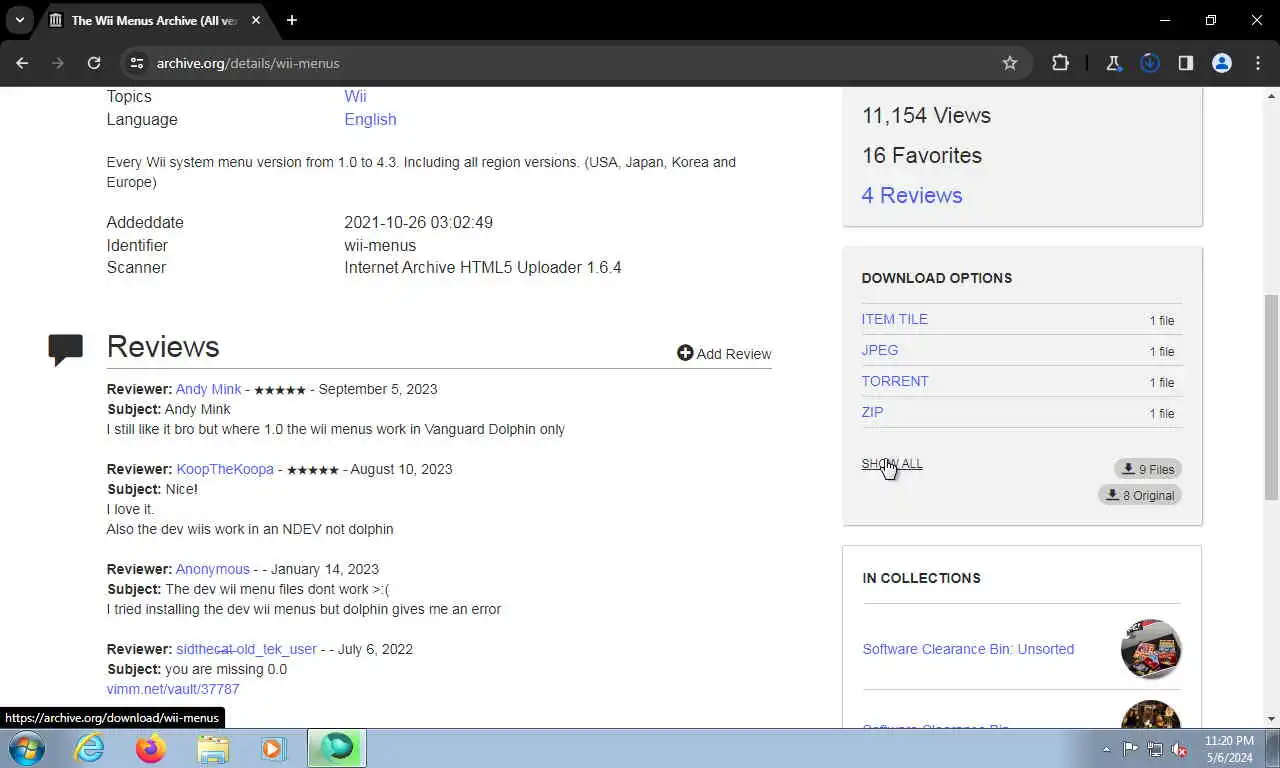Select the Identifier value wii-menus
This screenshot has height=768, width=1280.
(x=380, y=245)
